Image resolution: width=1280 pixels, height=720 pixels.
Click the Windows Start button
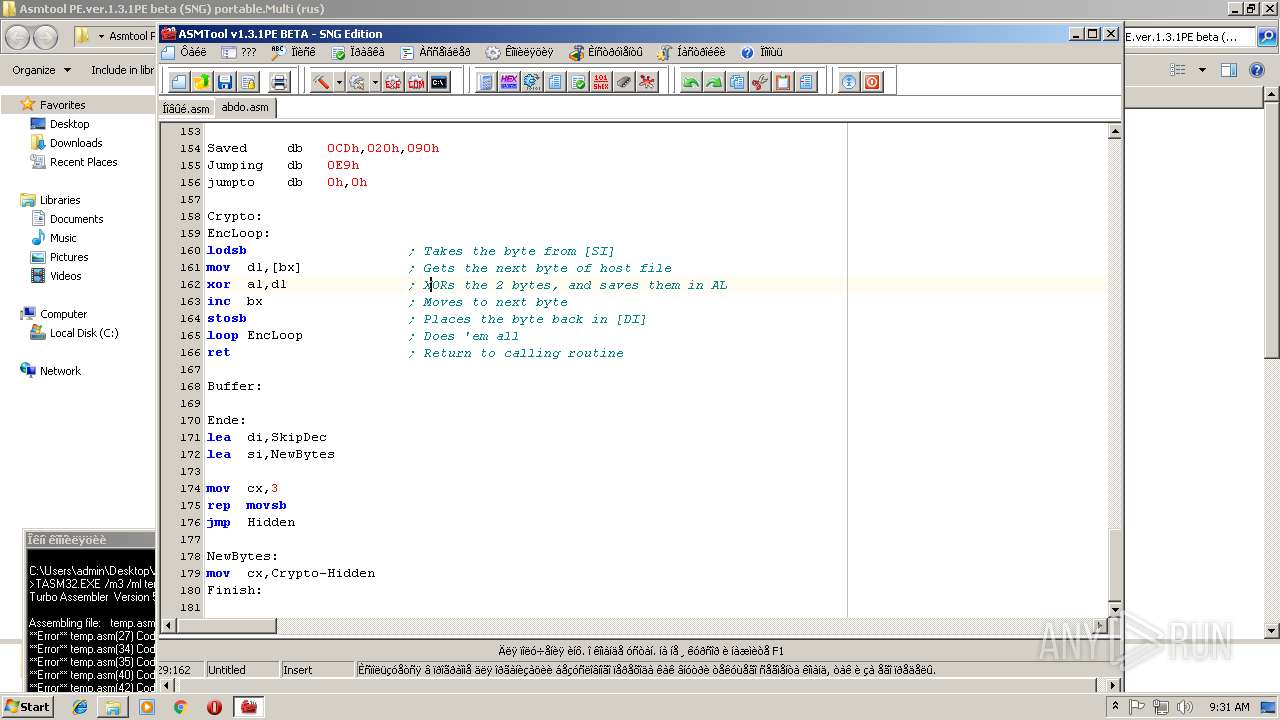(x=27, y=707)
